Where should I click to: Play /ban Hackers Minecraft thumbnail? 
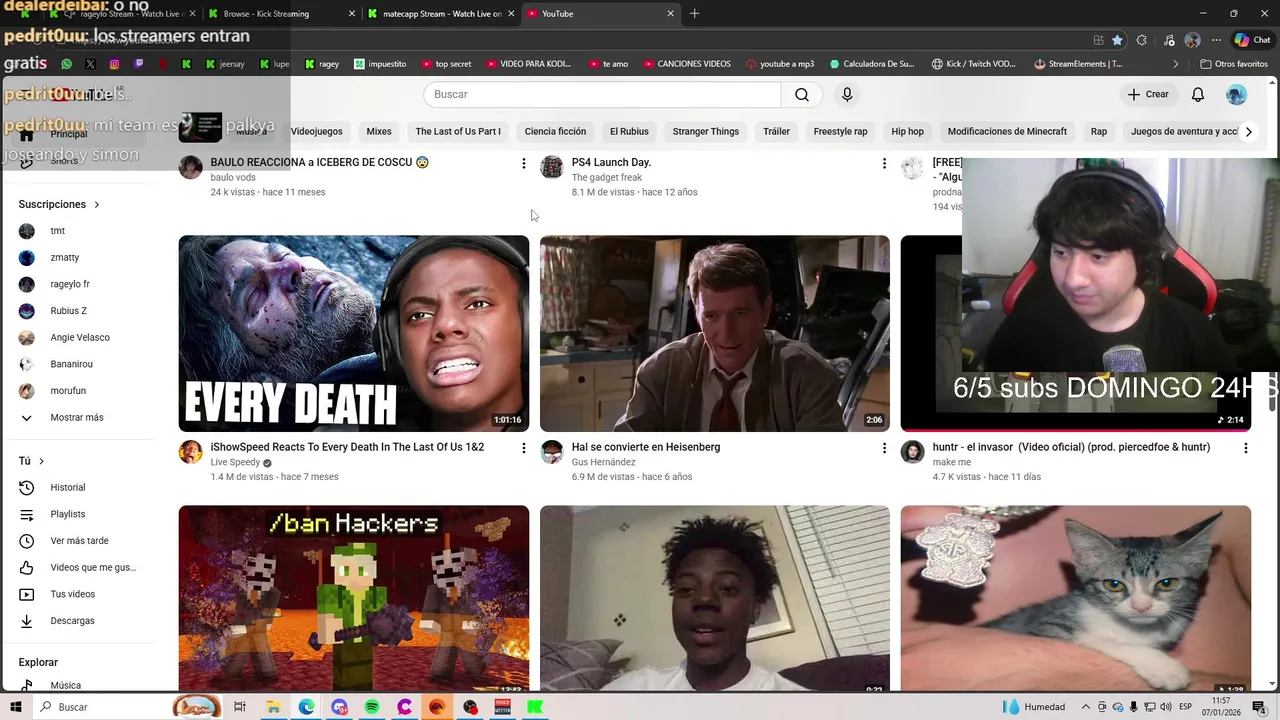click(x=354, y=598)
